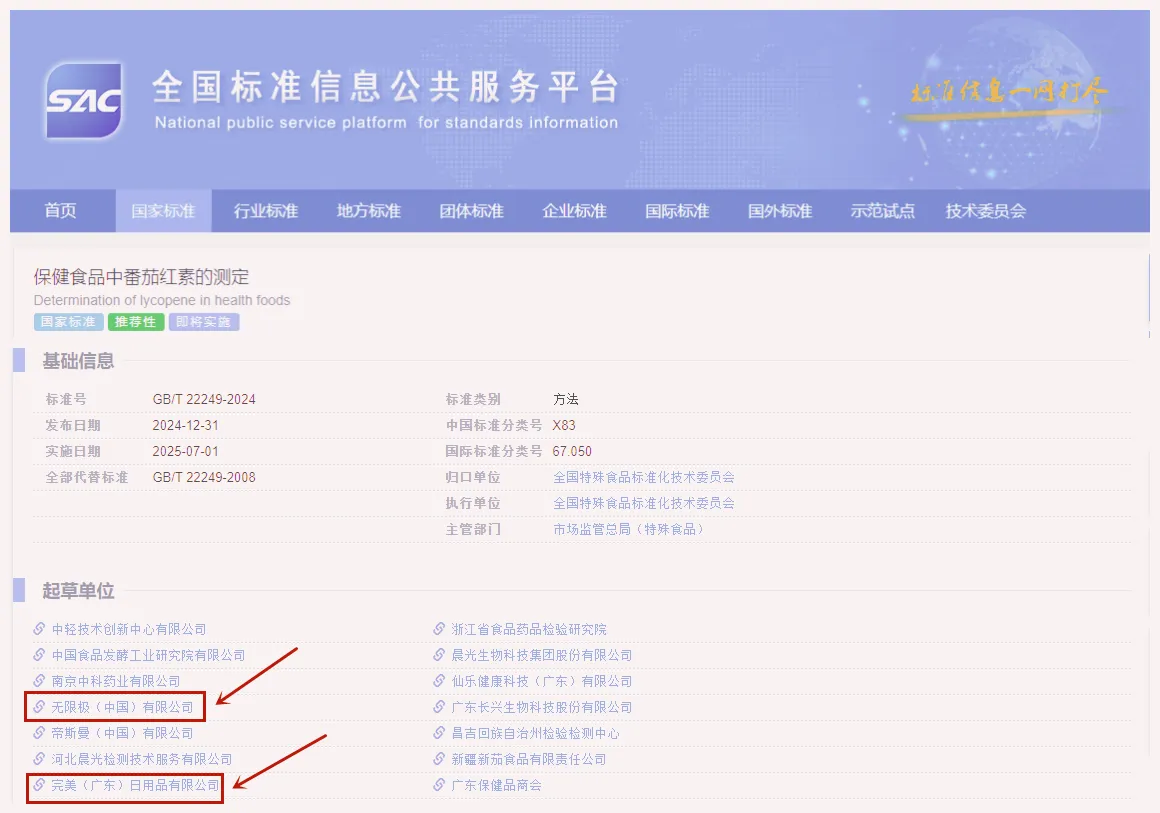1160x813 pixels.
Task: Click link icon beside 广东保健品商会
Action: [439, 785]
